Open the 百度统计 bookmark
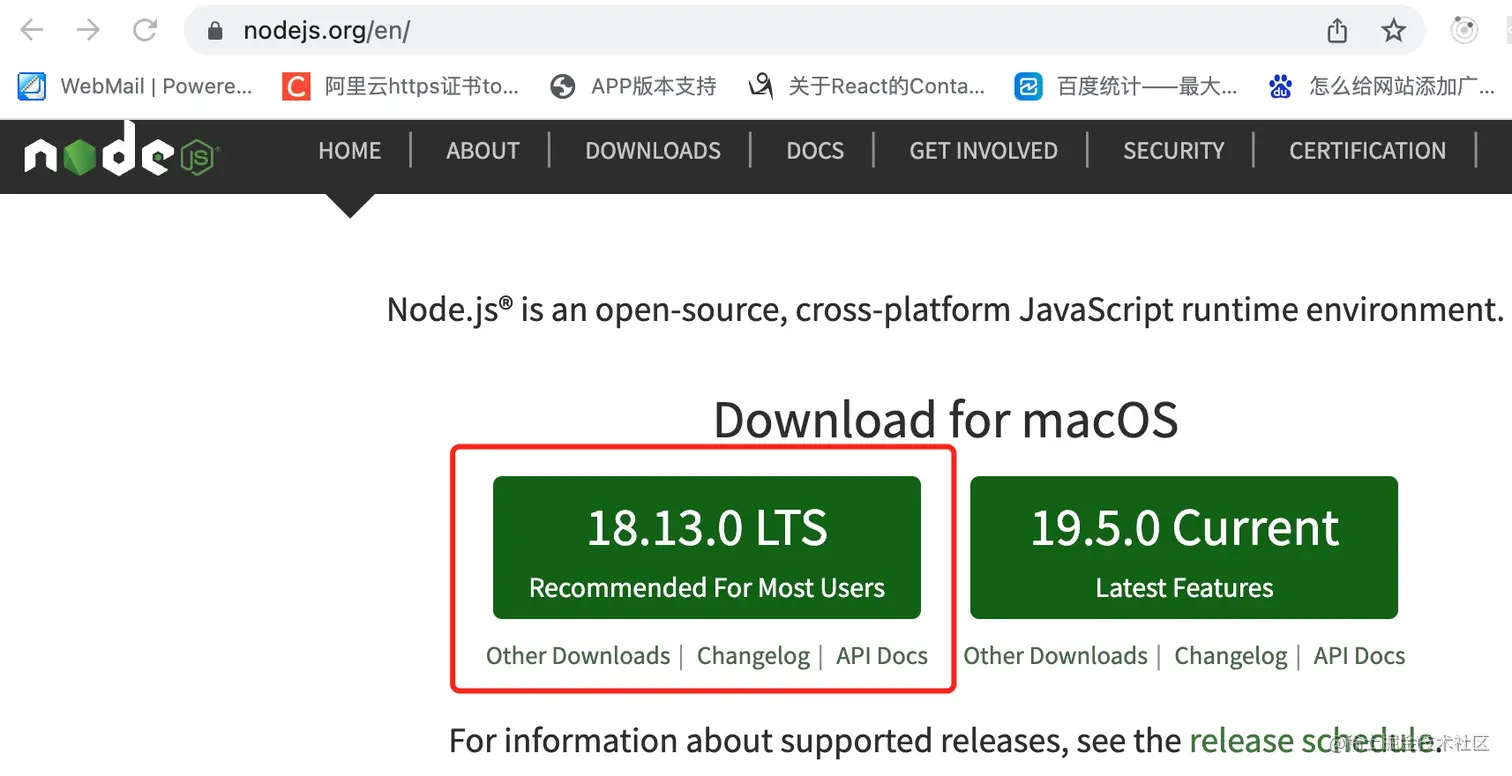 coord(1127,87)
